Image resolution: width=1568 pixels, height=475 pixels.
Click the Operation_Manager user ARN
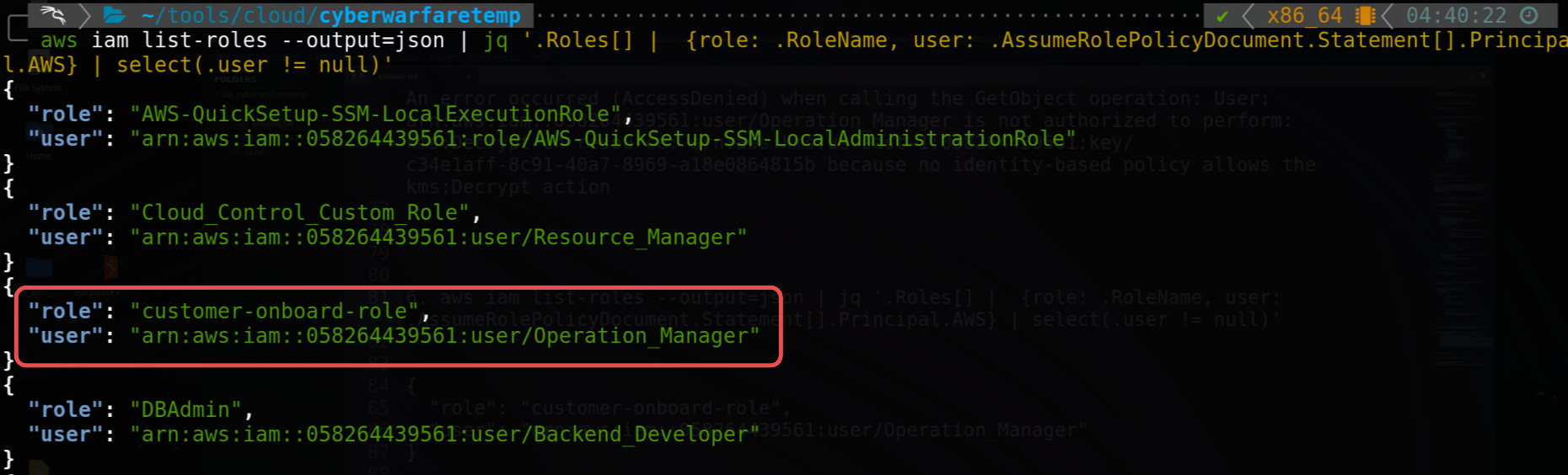point(444,336)
